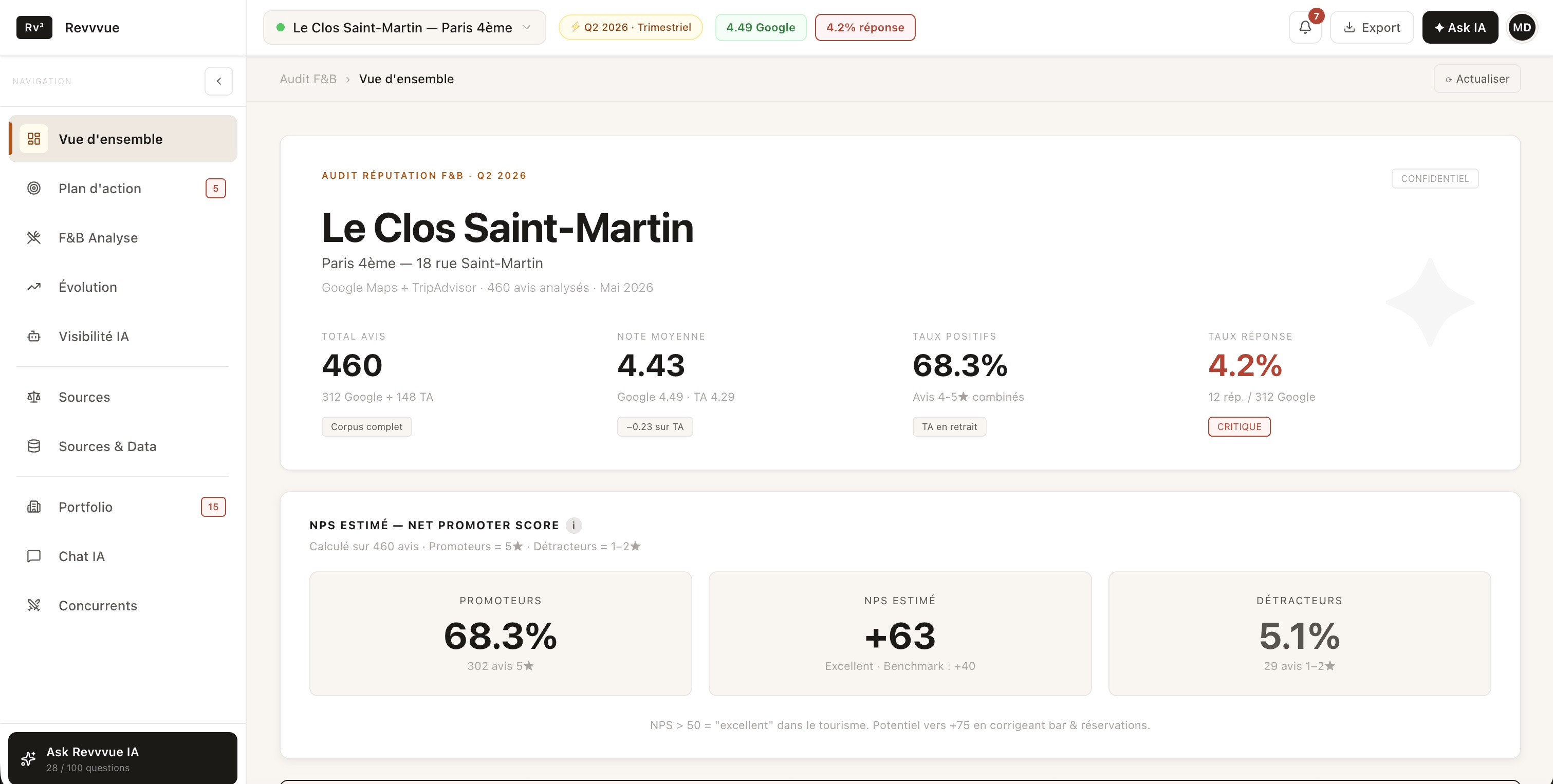Click the Sources scale icon
The width and height of the screenshot is (1553, 784).
pyautogui.click(x=34, y=397)
